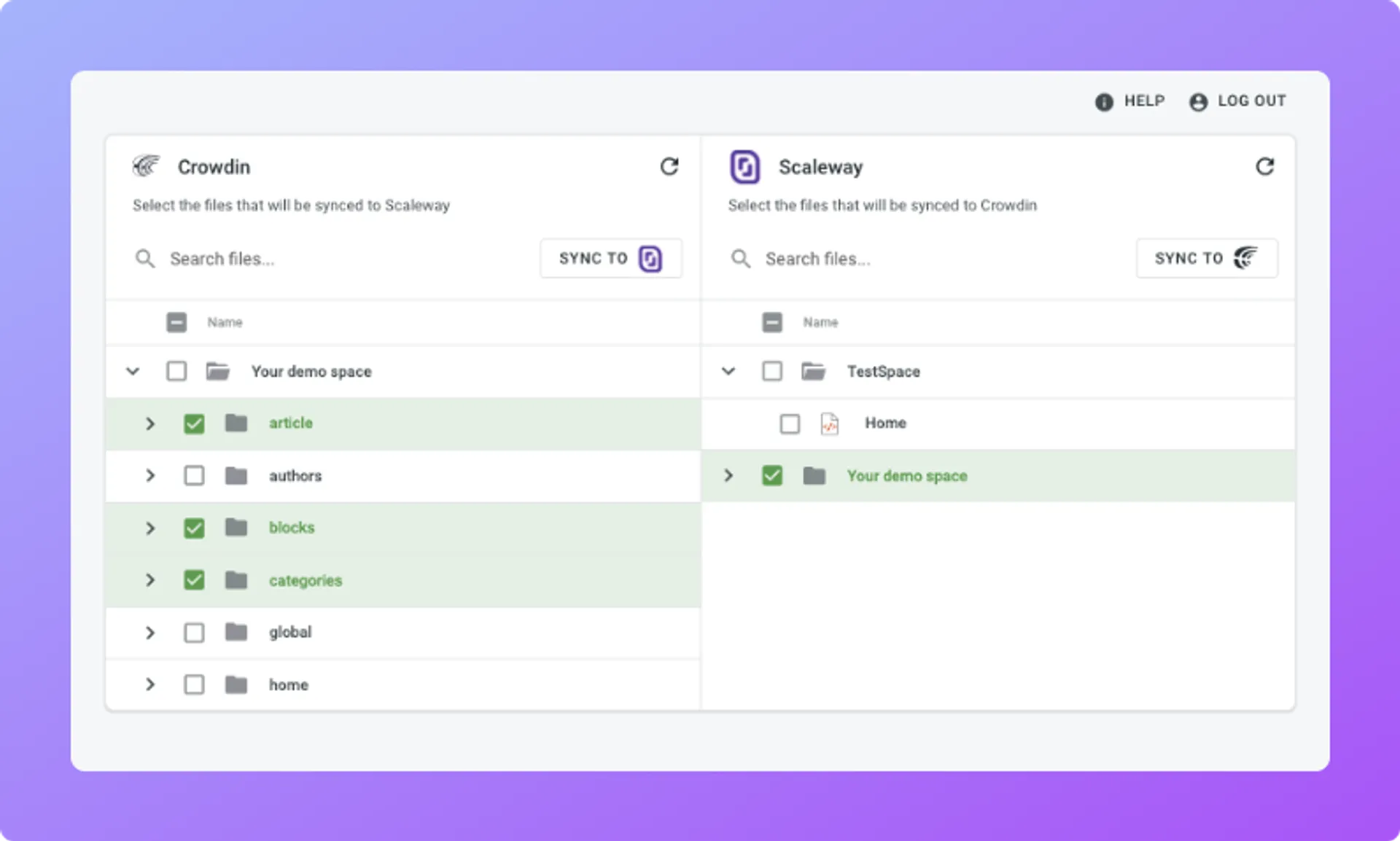Uncheck Scaleway Your demo space checkbox
Viewport: 1400px width, 841px height.
pyautogui.click(x=772, y=476)
